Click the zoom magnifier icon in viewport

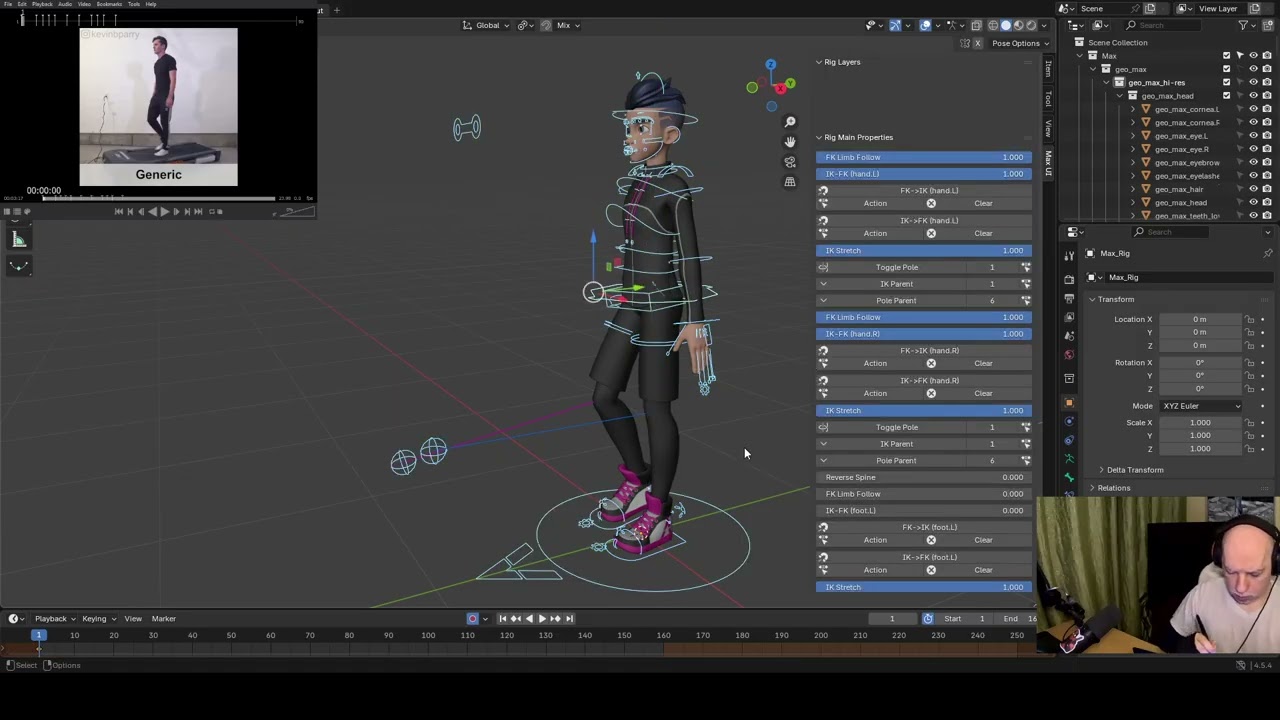coord(790,122)
